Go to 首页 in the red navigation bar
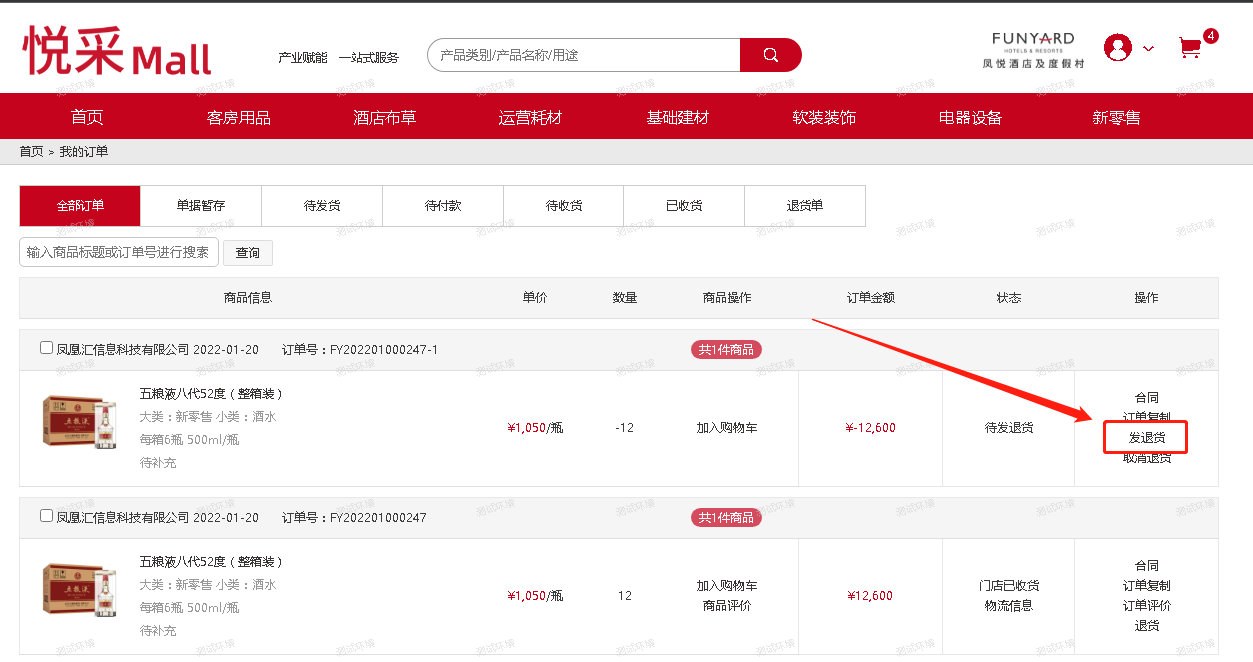The image size is (1253, 662). click(87, 117)
